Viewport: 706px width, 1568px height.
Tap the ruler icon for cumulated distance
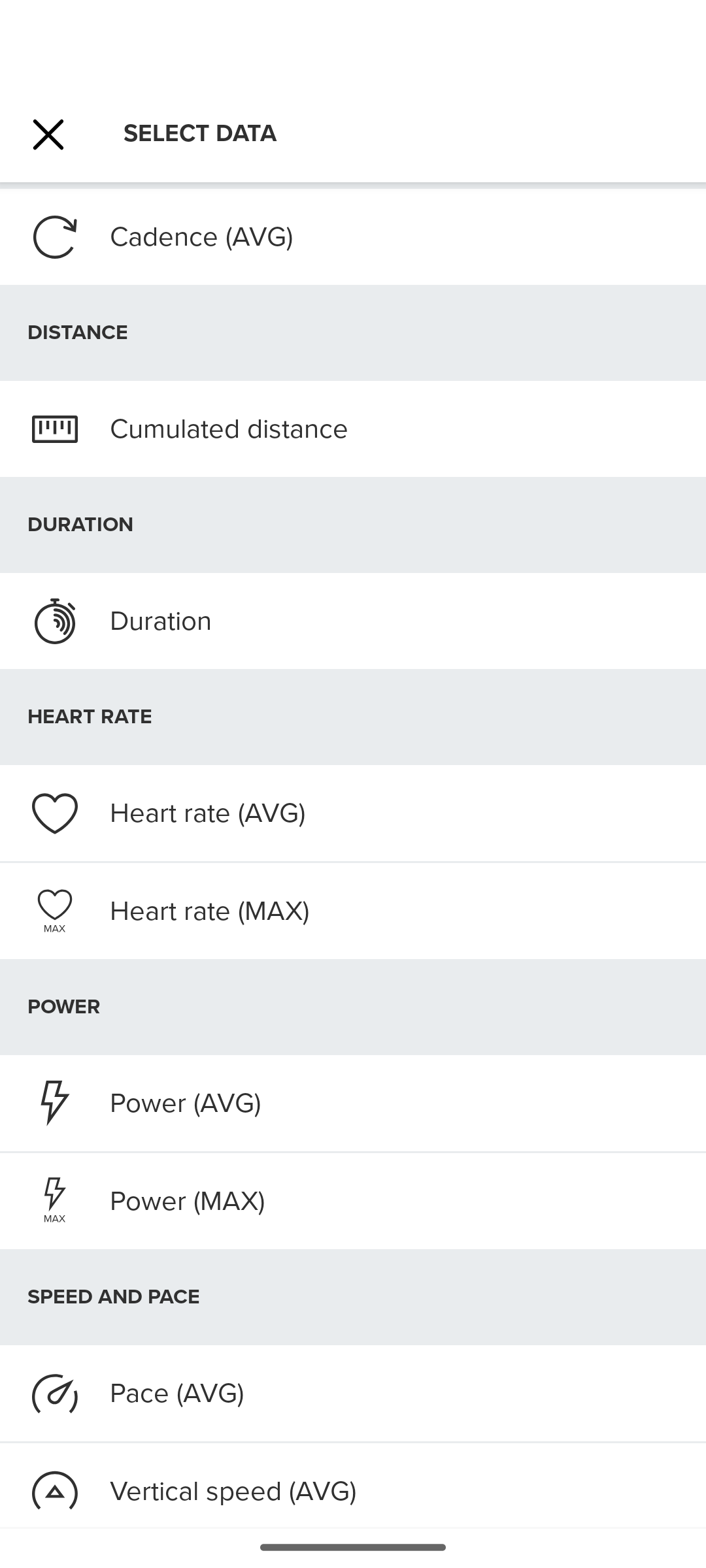(55, 429)
